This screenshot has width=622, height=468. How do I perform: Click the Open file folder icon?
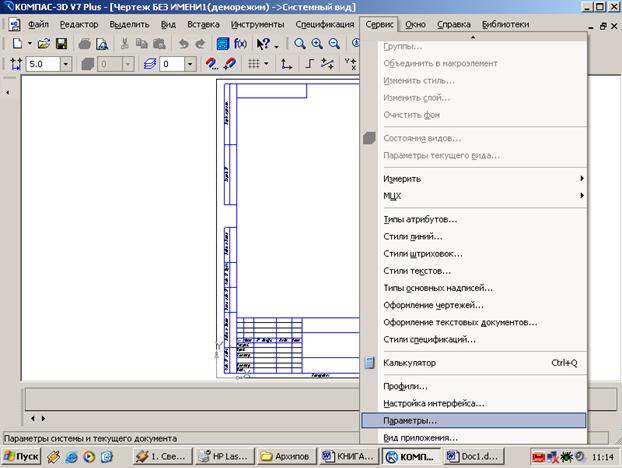pyautogui.click(x=45, y=44)
